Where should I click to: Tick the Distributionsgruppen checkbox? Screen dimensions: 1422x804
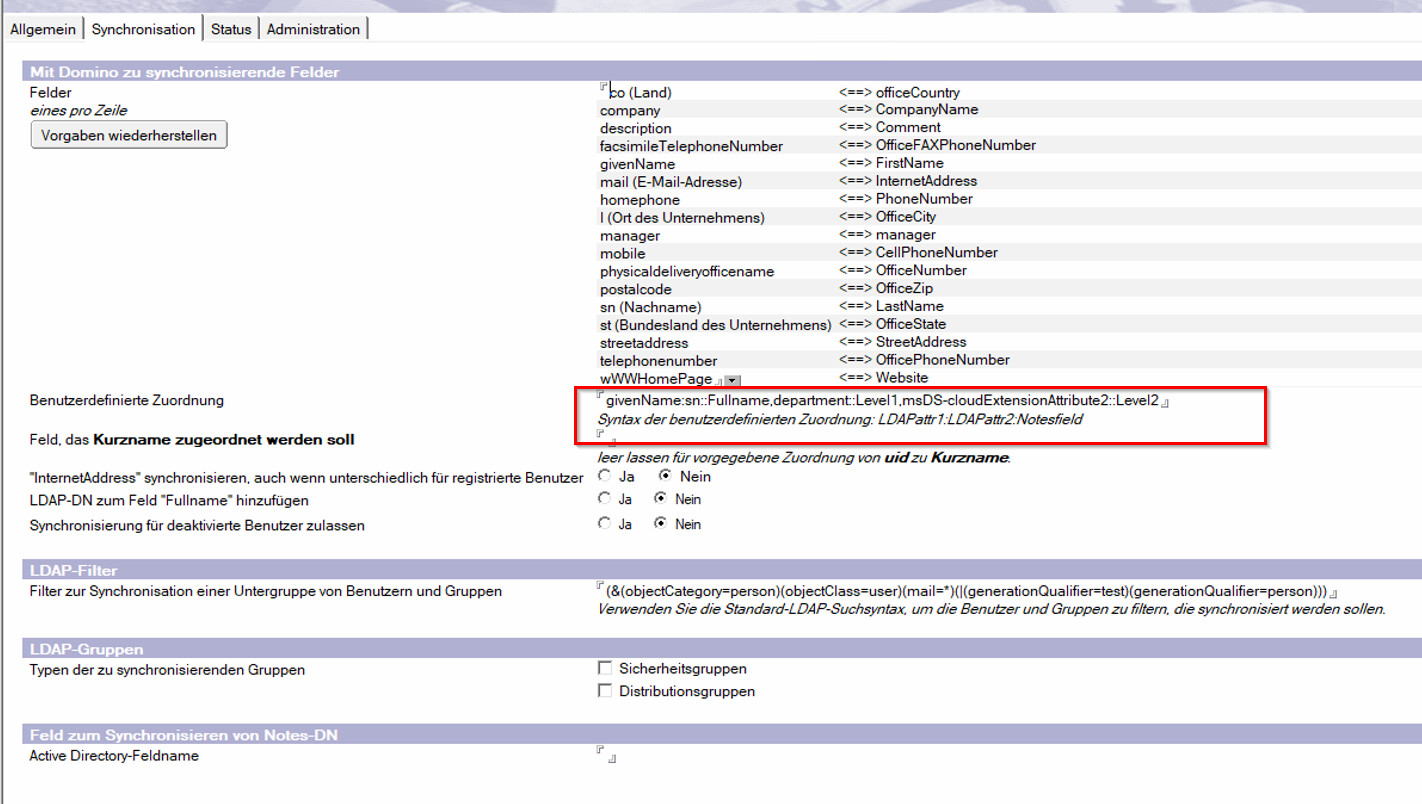605,690
